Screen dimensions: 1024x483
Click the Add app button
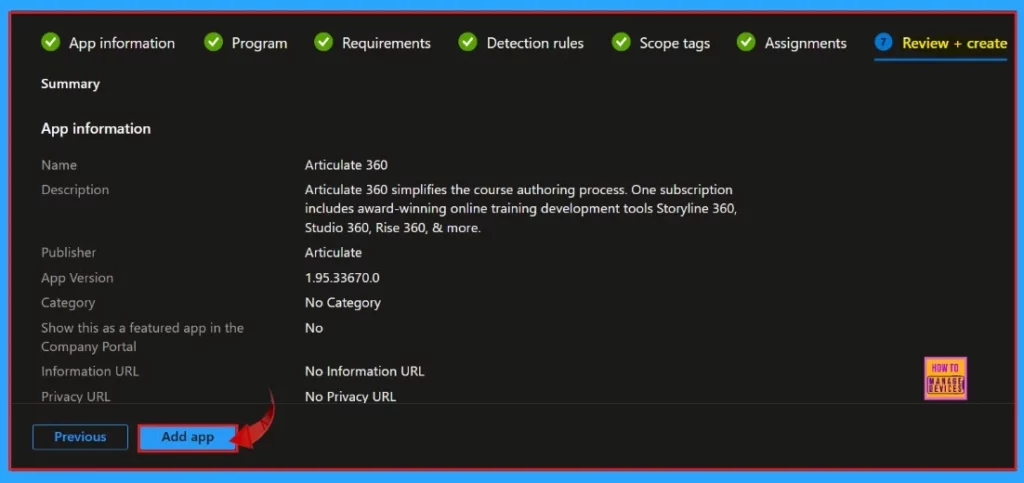coord(187,437)
